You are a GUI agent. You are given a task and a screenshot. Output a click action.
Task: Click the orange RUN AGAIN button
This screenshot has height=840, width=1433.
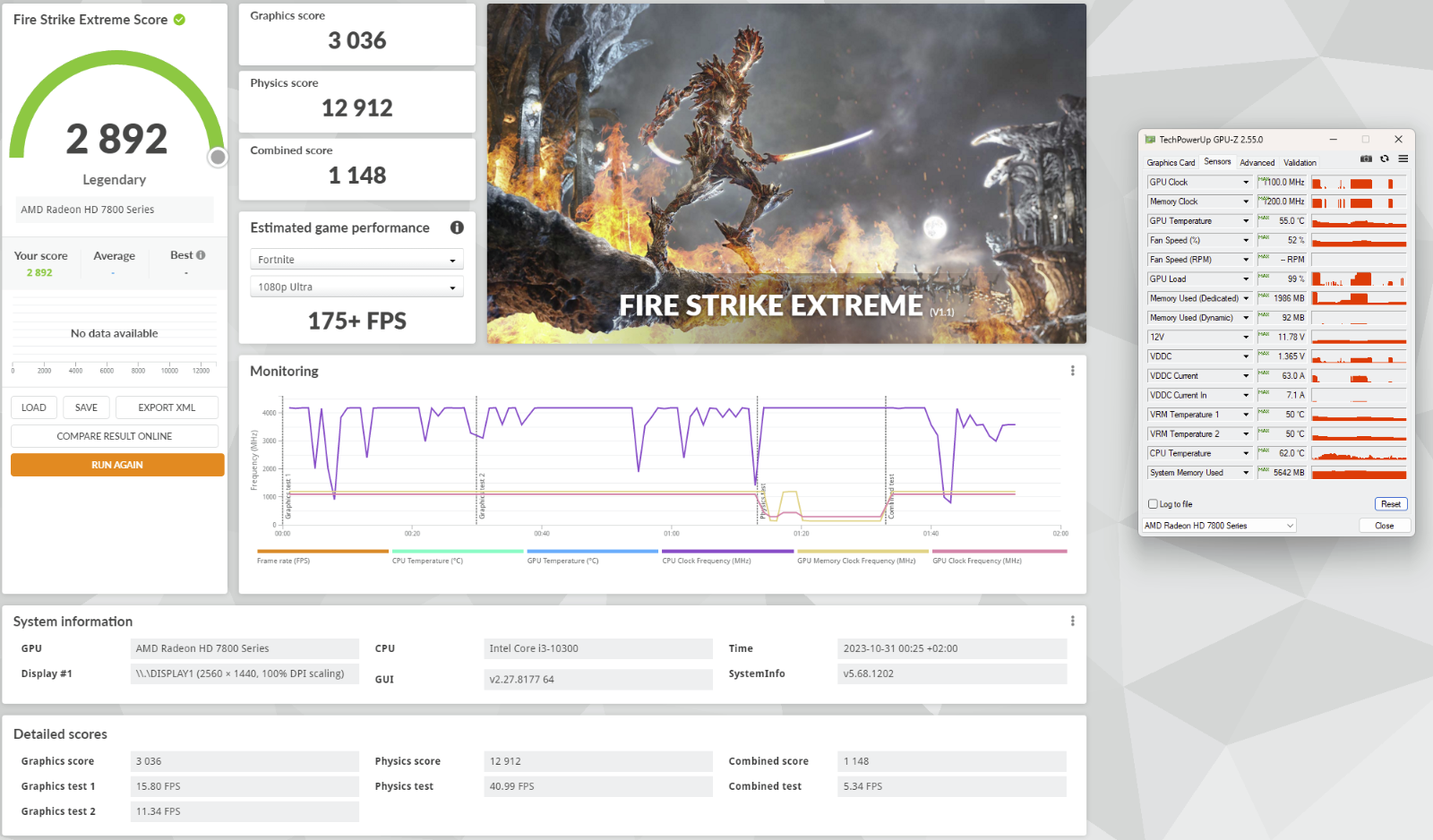(117, 465)
